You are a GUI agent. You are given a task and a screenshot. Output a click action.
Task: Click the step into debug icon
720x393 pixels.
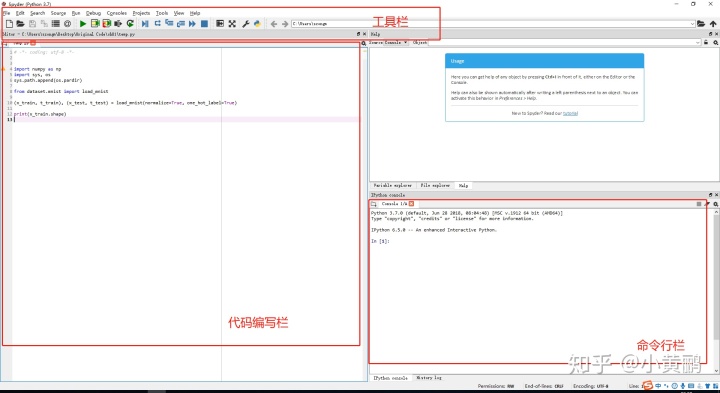coord(169,23)
